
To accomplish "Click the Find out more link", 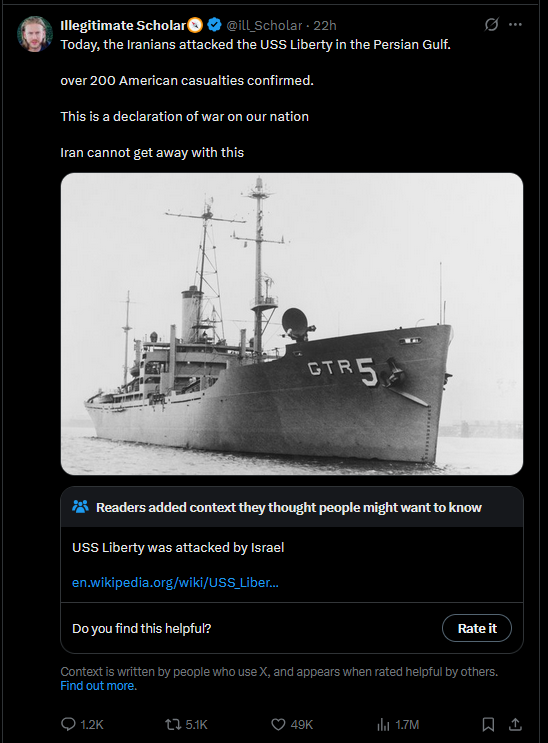I will pyautogui.click(x=98, y=686).
